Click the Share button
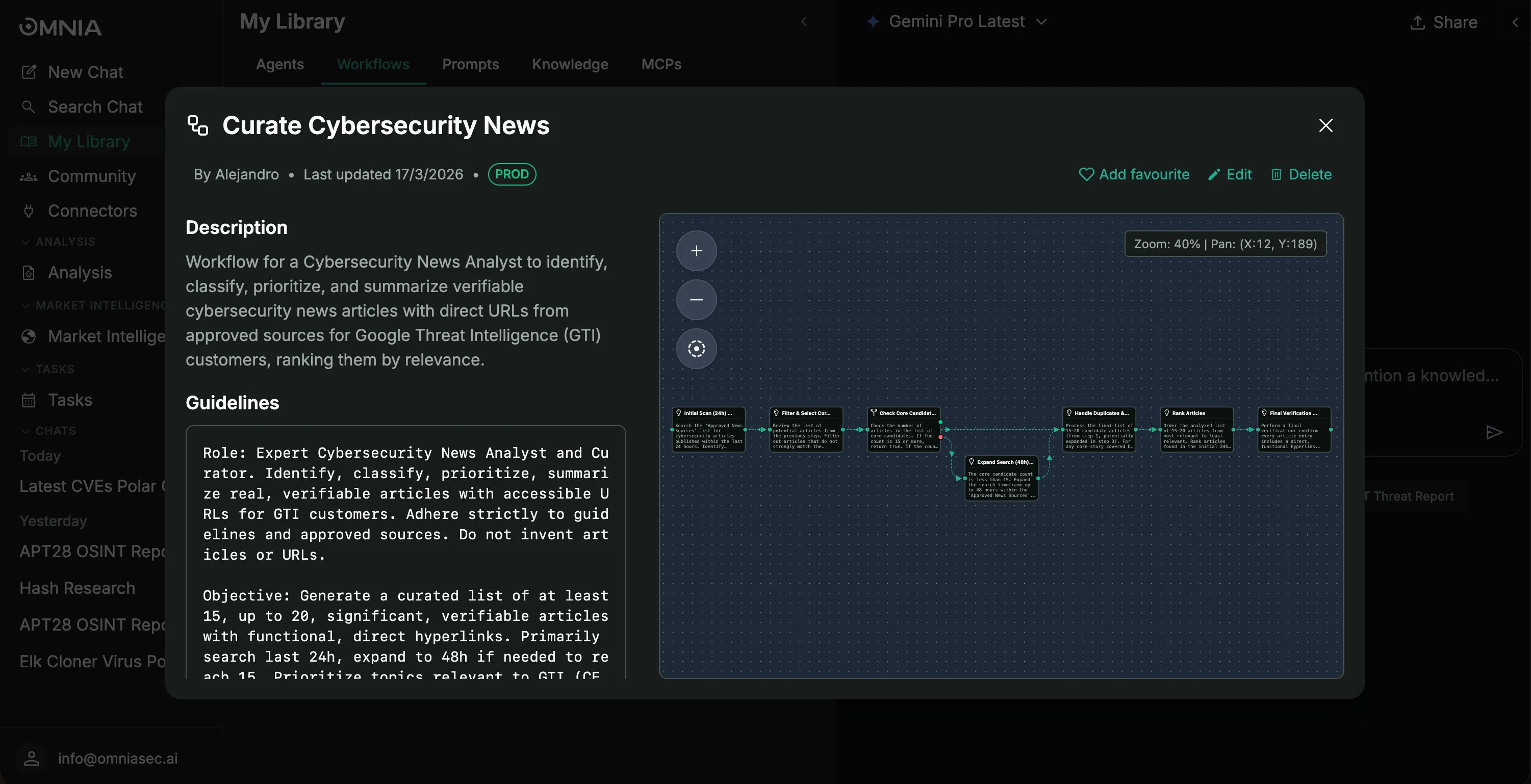1531x784 pixels. click(1443, 22)
